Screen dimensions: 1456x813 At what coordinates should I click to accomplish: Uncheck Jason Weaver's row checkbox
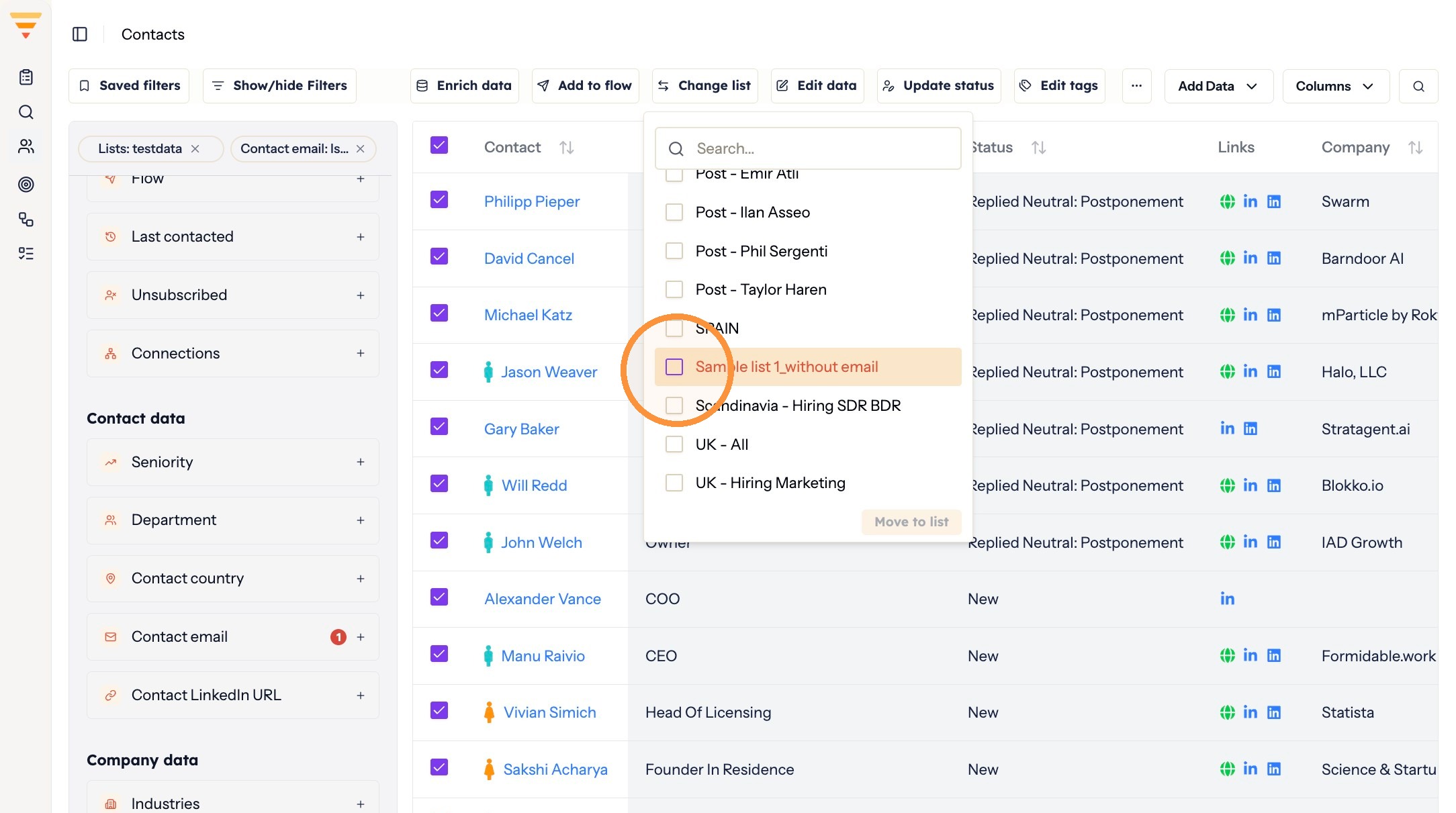[439, 370]
